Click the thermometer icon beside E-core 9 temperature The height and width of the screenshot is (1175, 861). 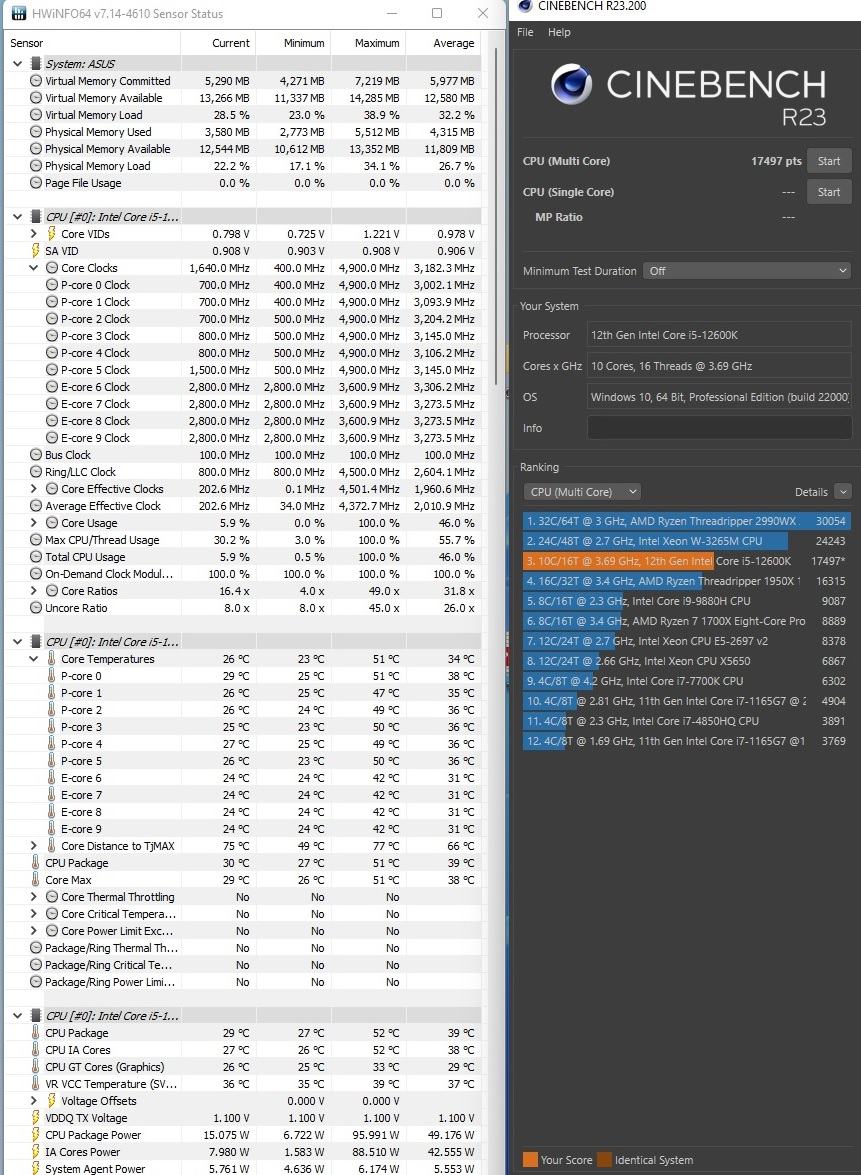point(51,829)
